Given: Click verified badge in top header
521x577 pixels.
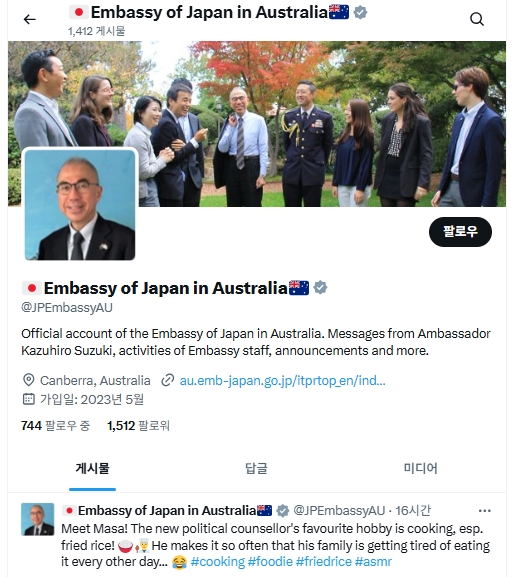Looking at the screenshot, I should 360,13.
